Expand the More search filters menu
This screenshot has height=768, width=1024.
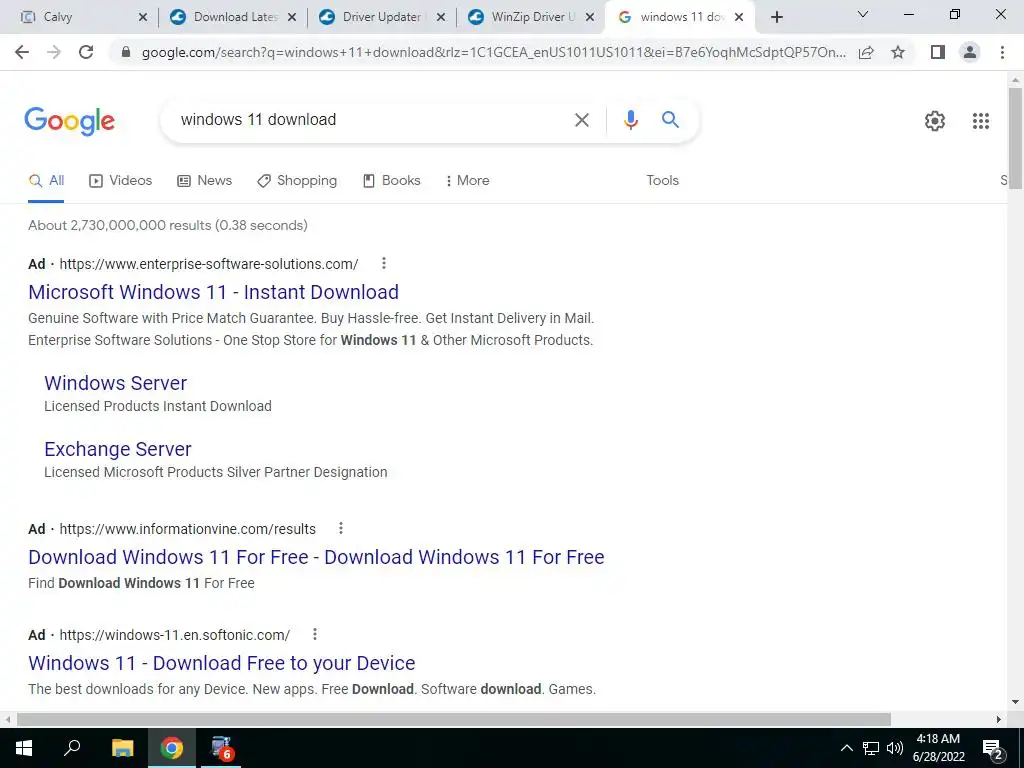coord(468,180)
